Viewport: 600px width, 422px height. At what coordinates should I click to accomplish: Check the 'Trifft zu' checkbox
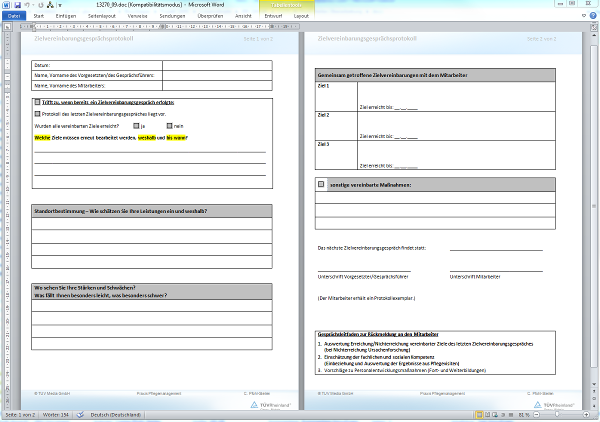pyautogui.click(x=38, y=102)
